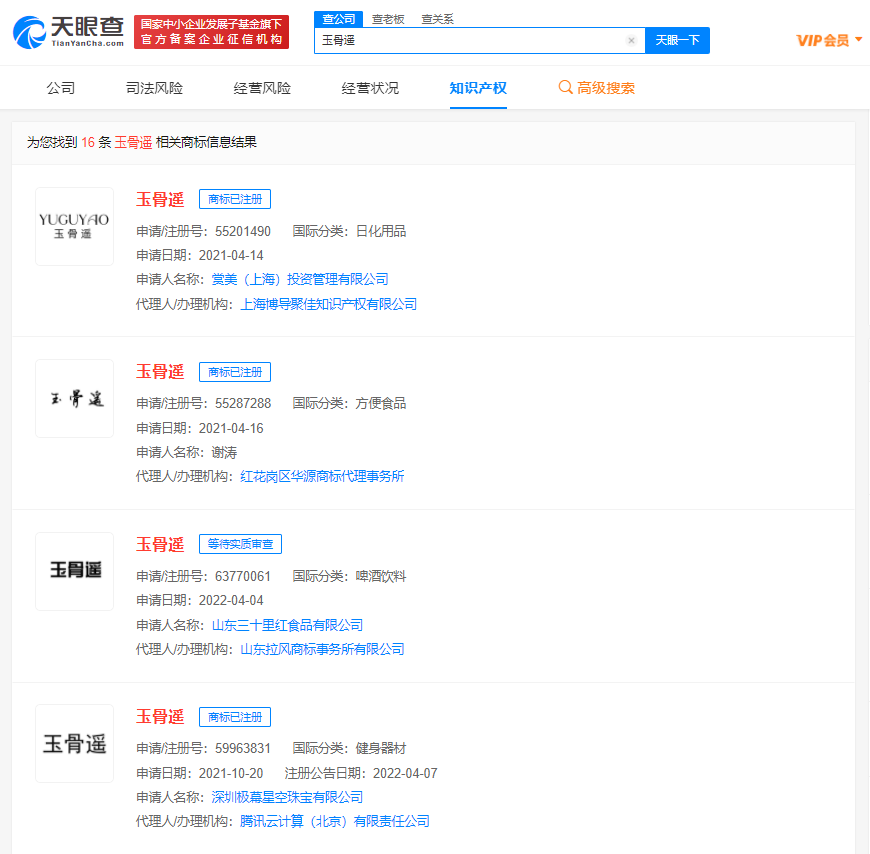Click the result count number 16

[x=88, y=143]
